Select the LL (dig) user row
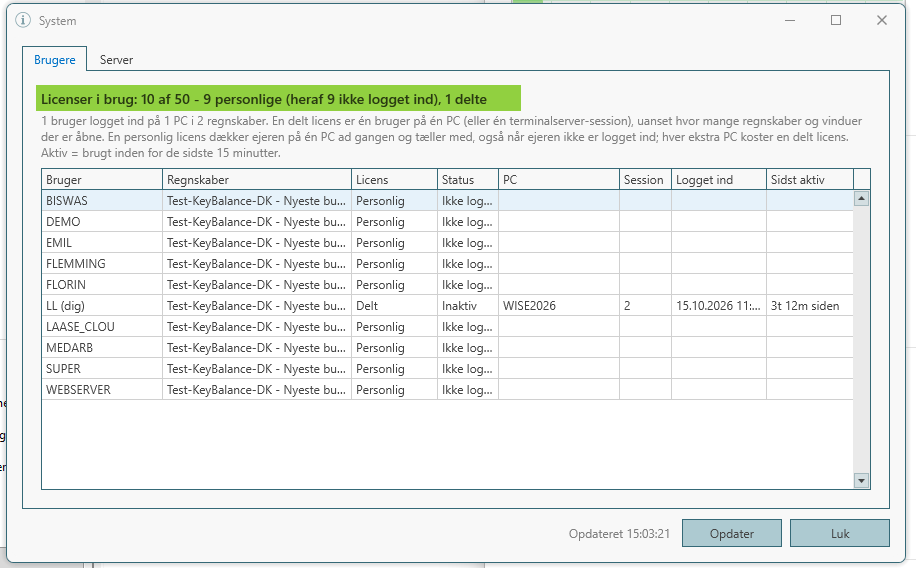The height and width of the screenshot is (568, 916). 447,306
